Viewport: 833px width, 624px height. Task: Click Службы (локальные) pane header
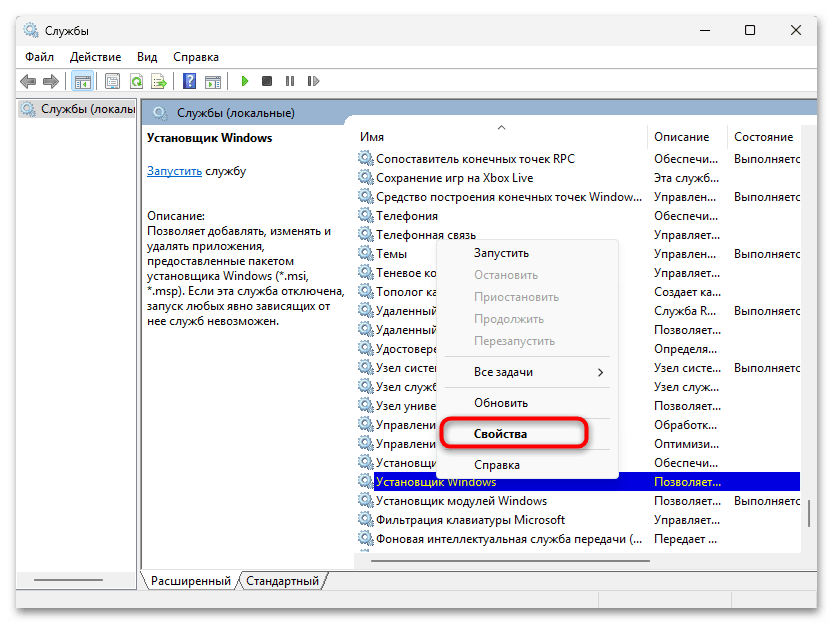tap(235, 113)
